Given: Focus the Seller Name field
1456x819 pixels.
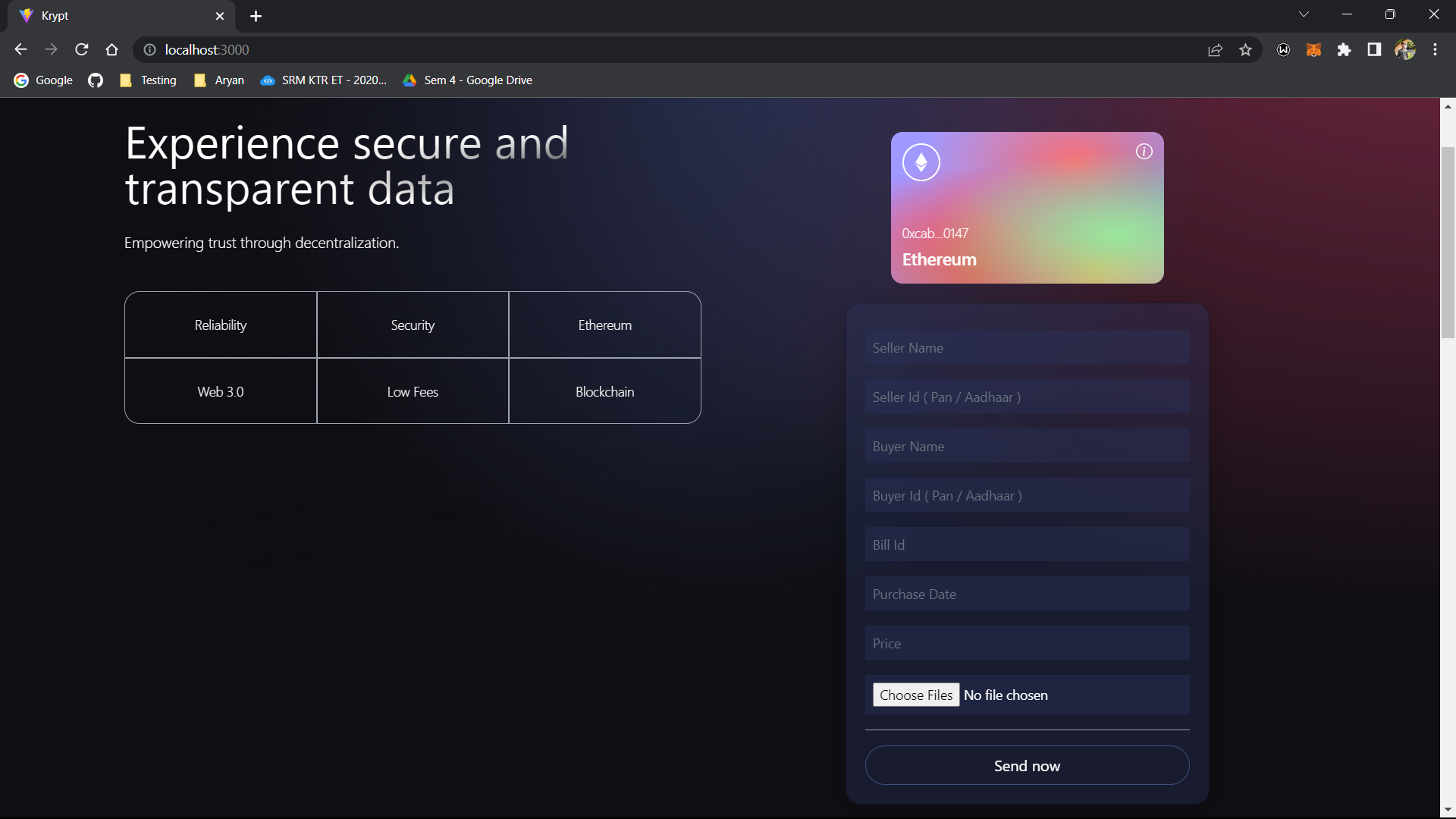Looking at the screenshot, I should (x=1027, y=348).
